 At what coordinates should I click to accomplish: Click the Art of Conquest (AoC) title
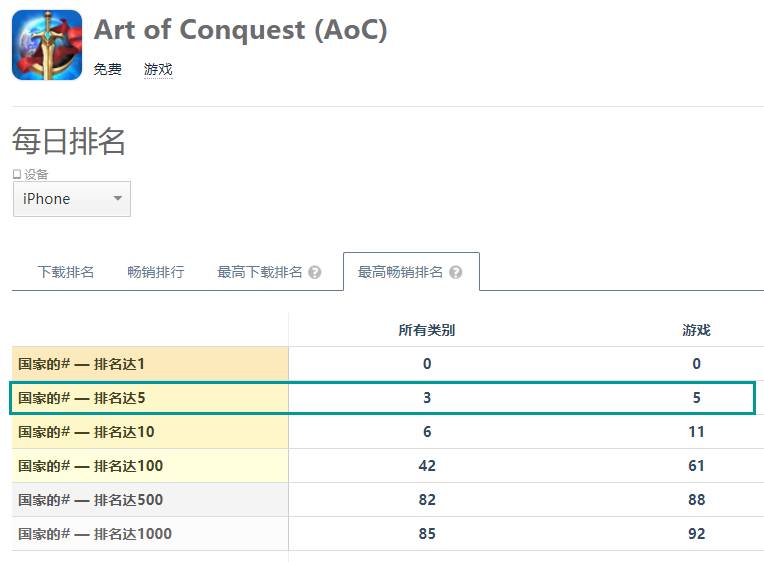240,30
